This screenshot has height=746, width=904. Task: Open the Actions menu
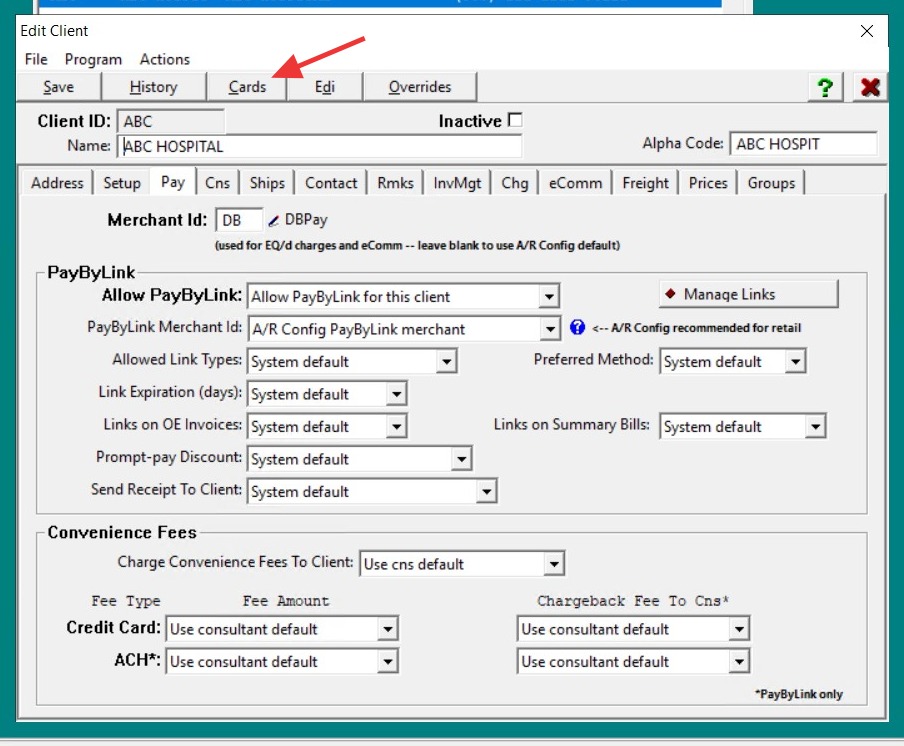[x=164, y=59]
